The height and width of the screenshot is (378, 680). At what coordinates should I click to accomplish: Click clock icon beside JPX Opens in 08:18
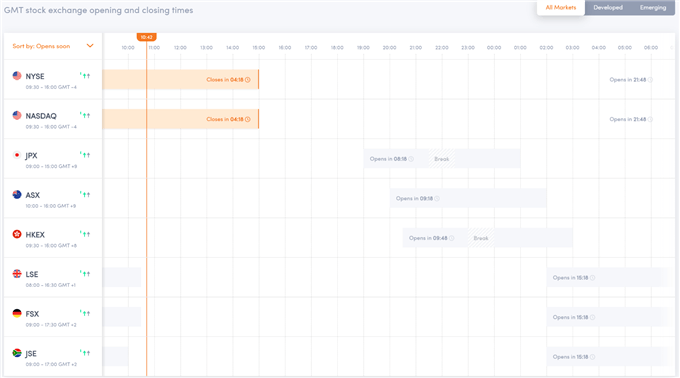411,159
